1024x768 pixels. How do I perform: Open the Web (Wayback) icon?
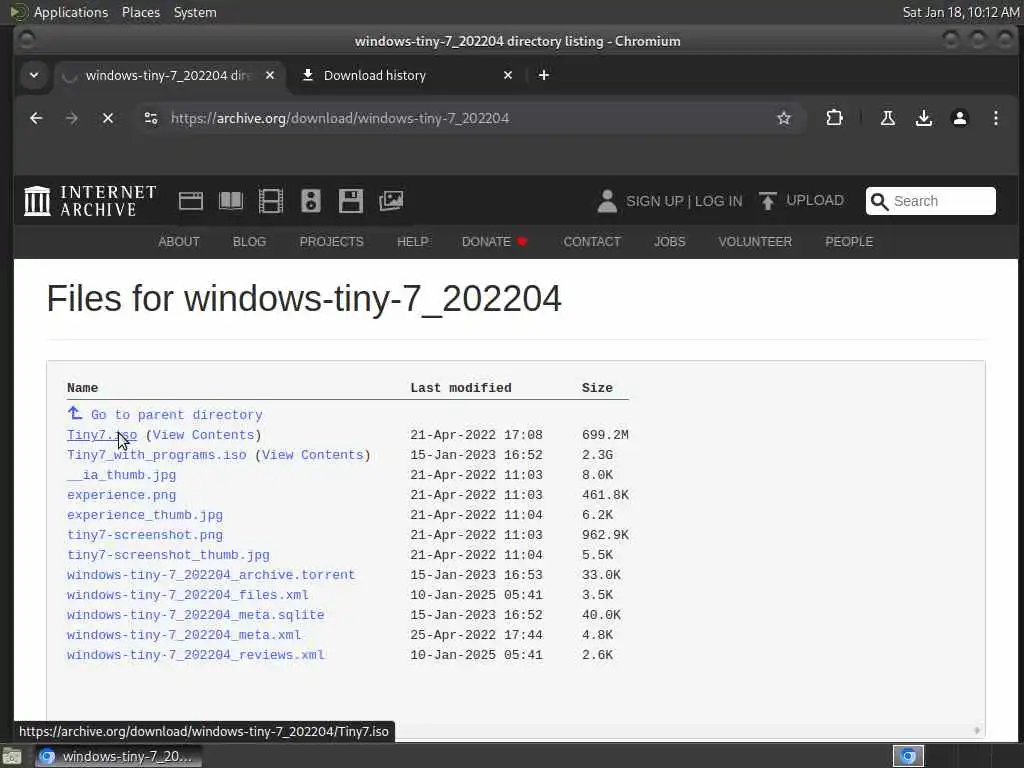191,200
